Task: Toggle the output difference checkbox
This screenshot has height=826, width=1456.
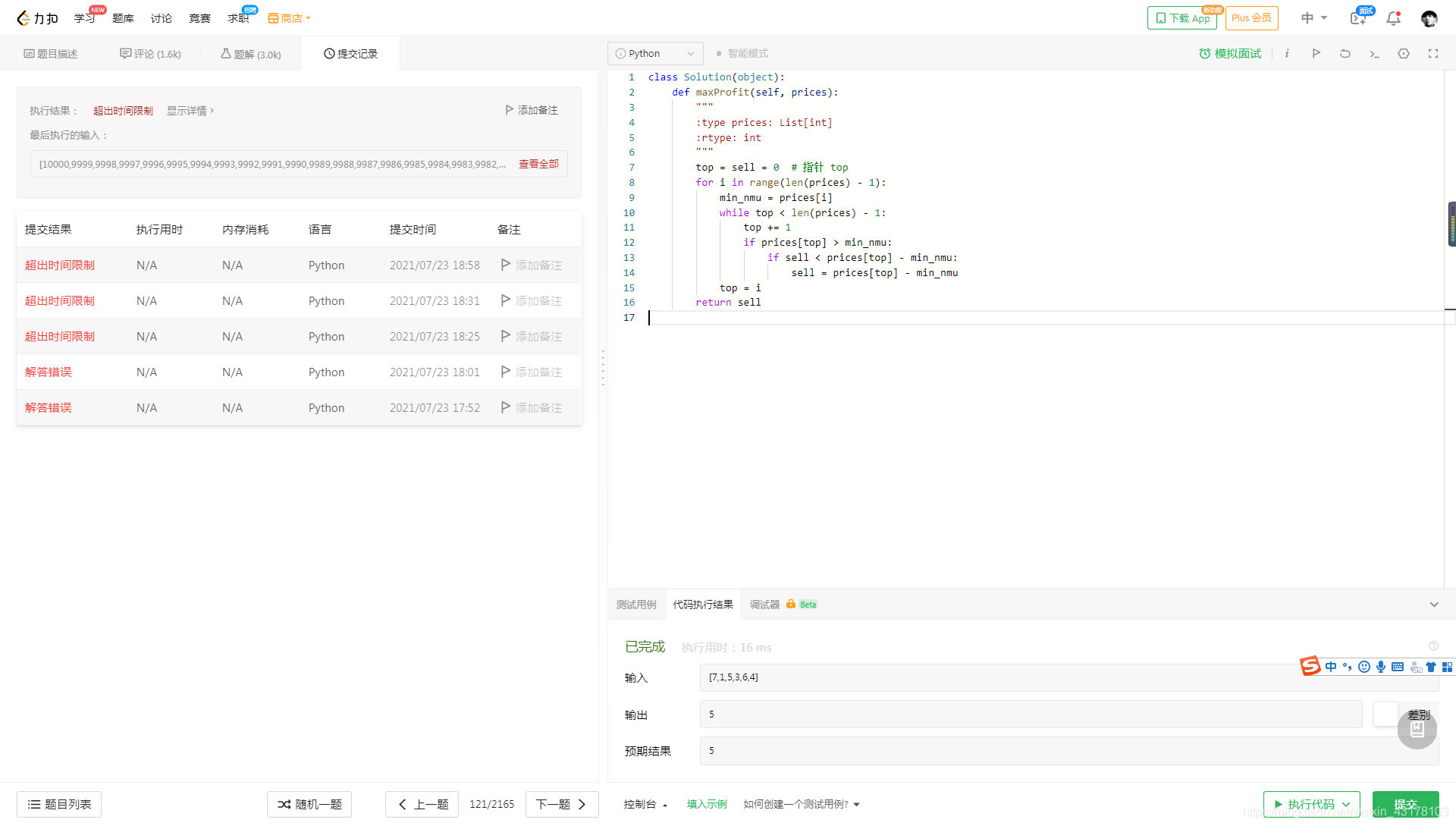Action: (x=1385, y=715)
